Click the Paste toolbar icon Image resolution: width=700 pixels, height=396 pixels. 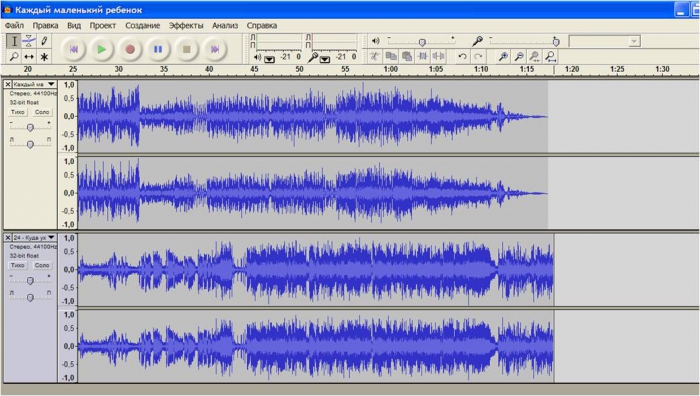pyautogui.click(x=407, y=56)
